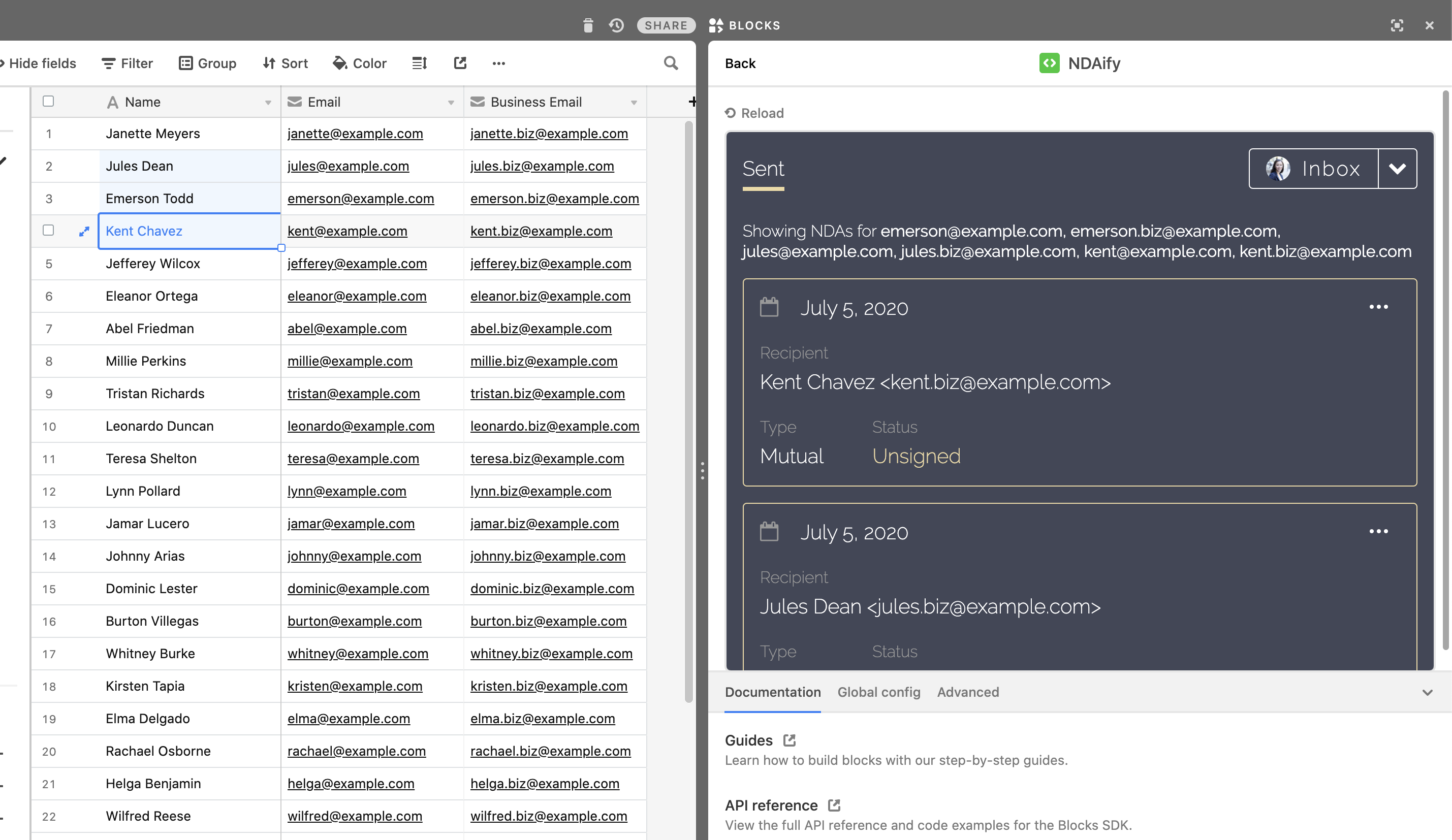Switch to the Advanced tab

tap(968, 693)
